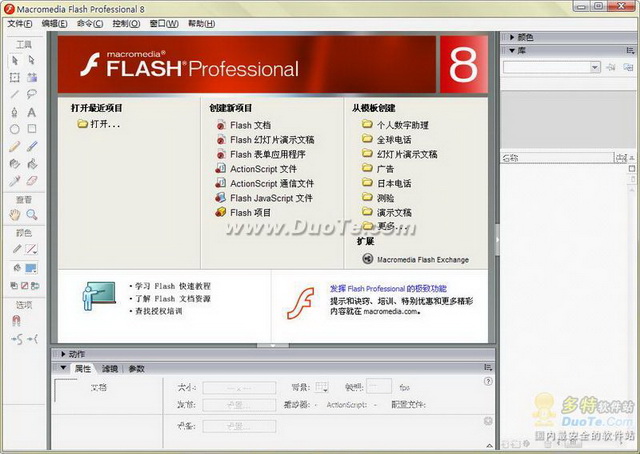
Task: Open Macromedia Flash Exchange link
Action: coord(422,259)
